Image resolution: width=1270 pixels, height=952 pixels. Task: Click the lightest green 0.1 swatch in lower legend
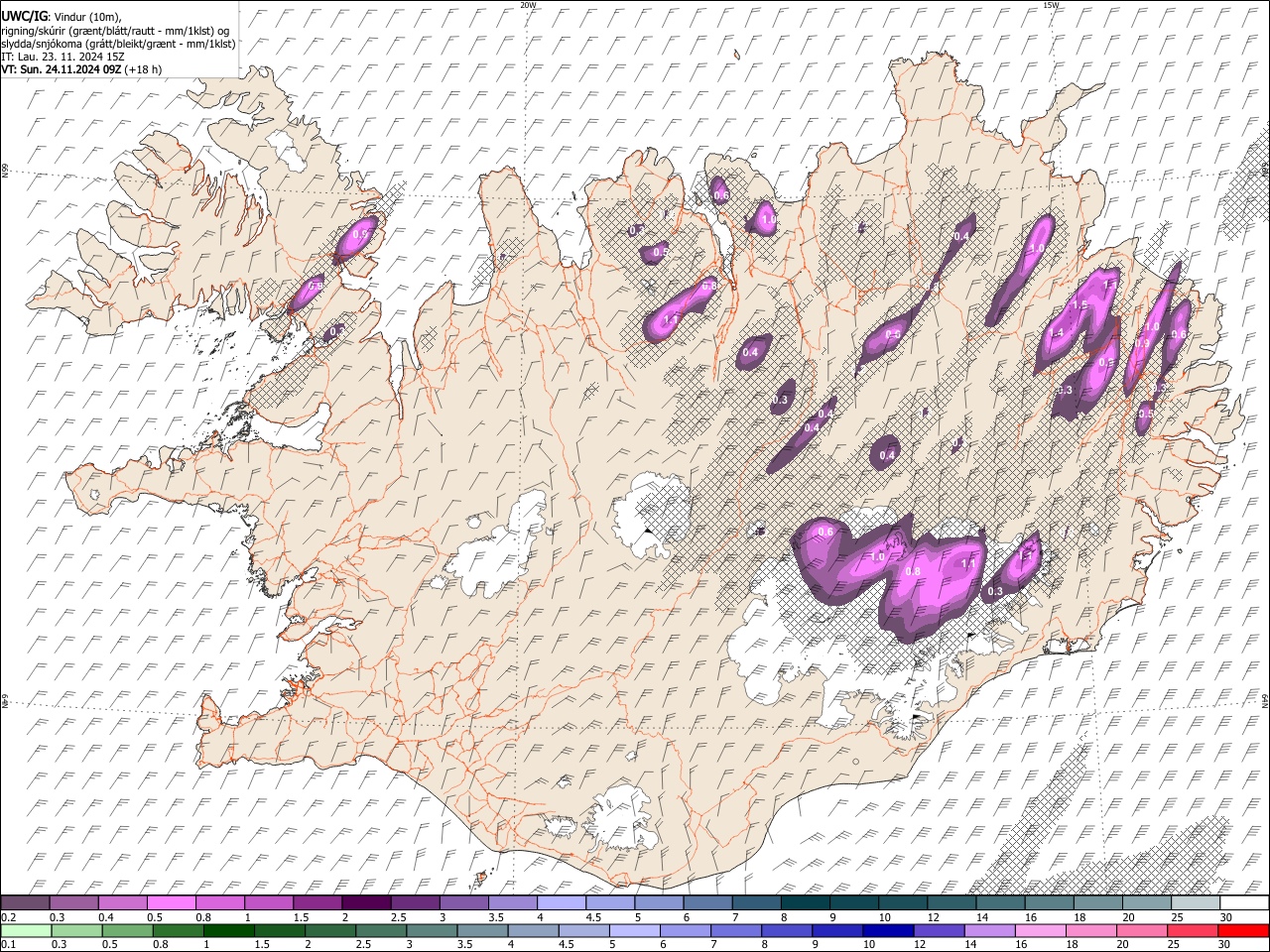coord(26,930)
